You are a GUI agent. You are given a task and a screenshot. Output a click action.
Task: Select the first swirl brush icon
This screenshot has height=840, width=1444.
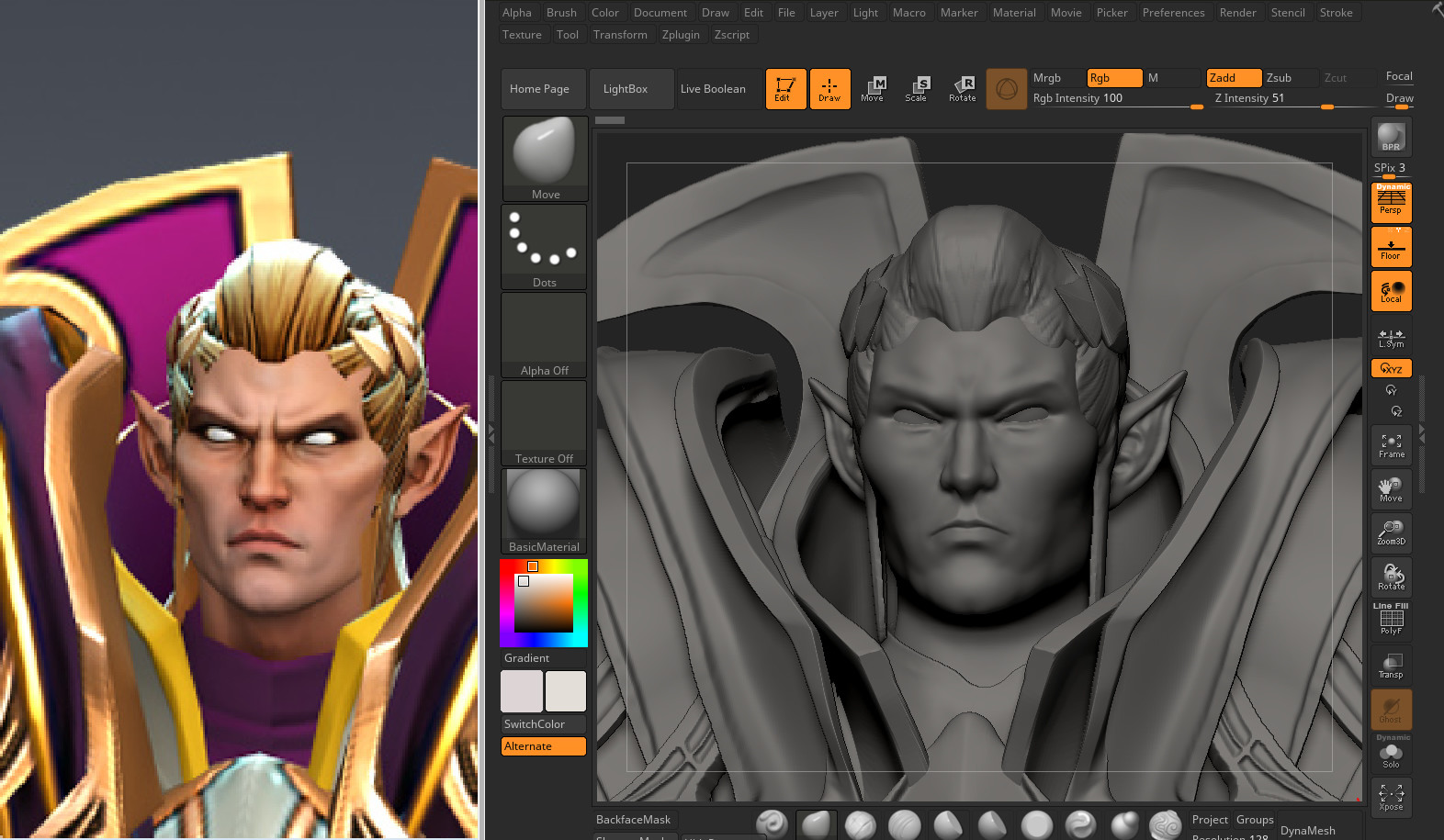[772, 824]
